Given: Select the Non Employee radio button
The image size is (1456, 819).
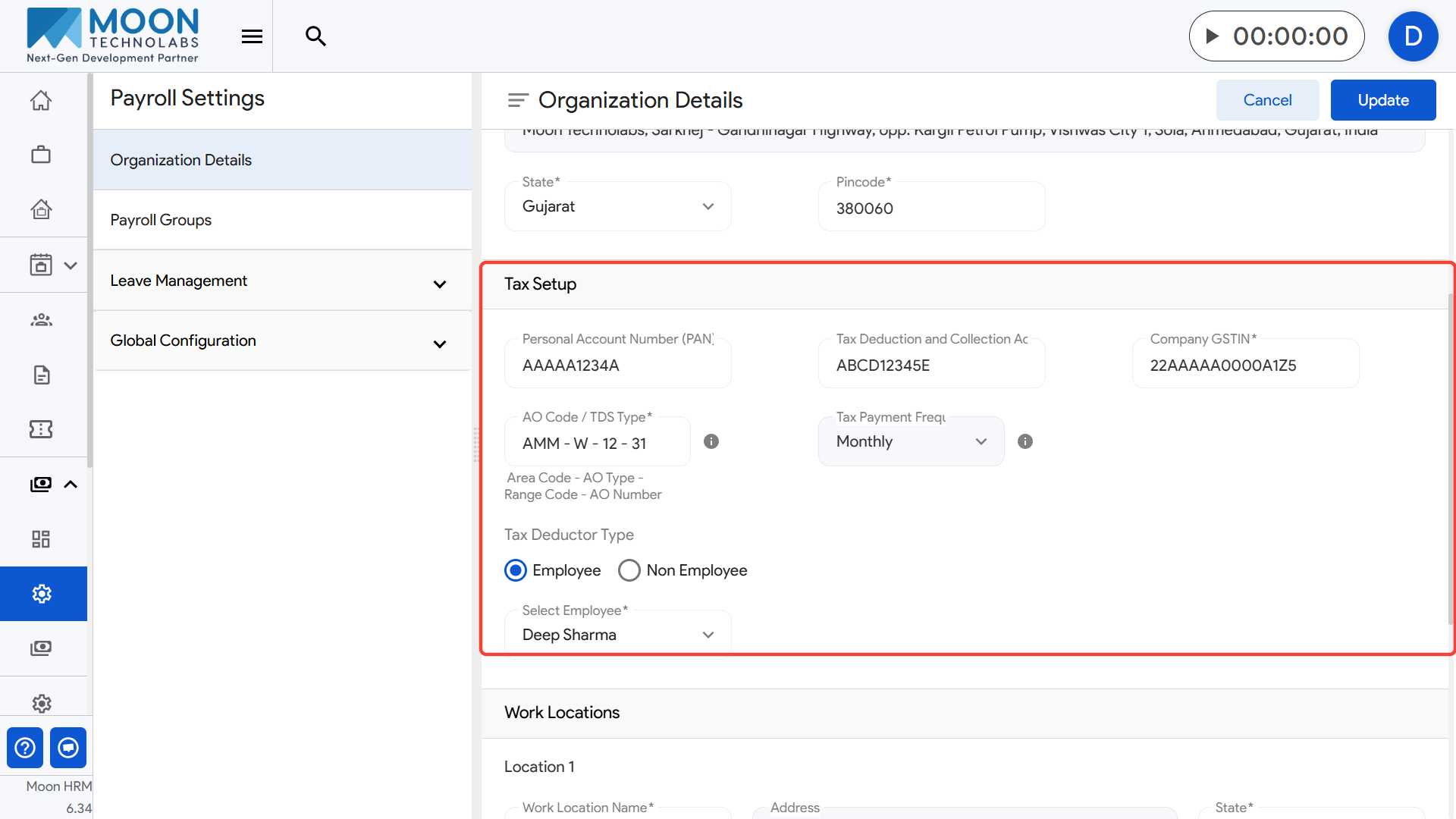Looking at the screenshot, I should coord(629,570).
